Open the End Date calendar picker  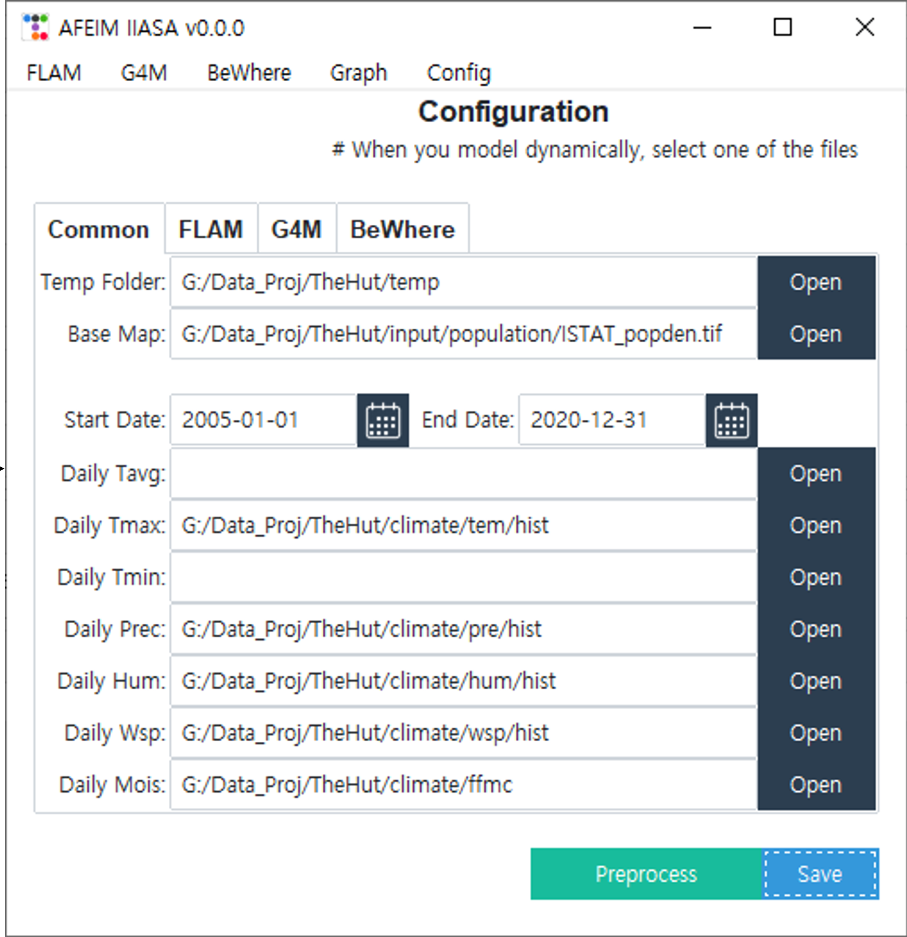(731, 420)
